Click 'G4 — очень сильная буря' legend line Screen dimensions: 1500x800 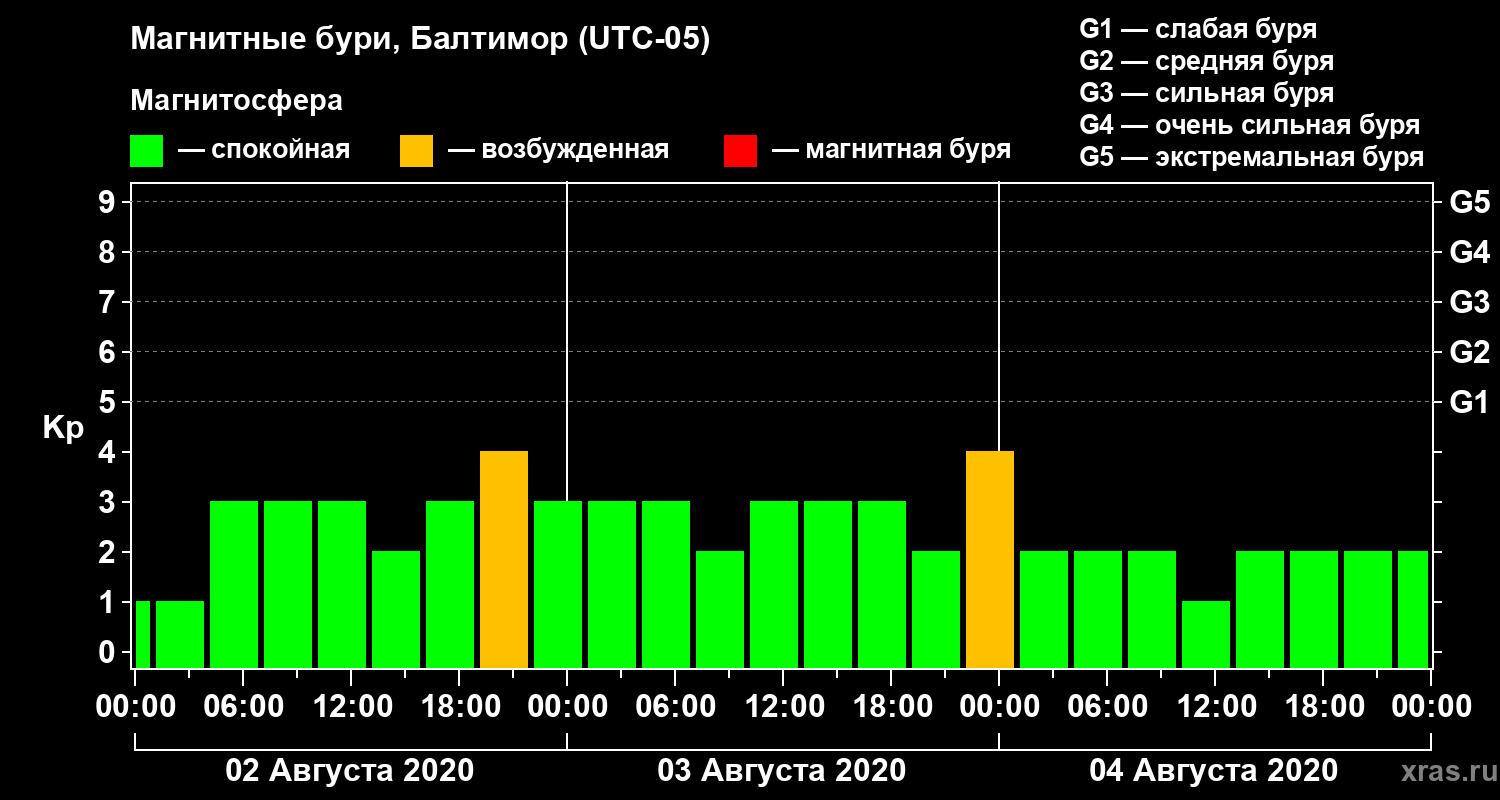point(1249,125)
